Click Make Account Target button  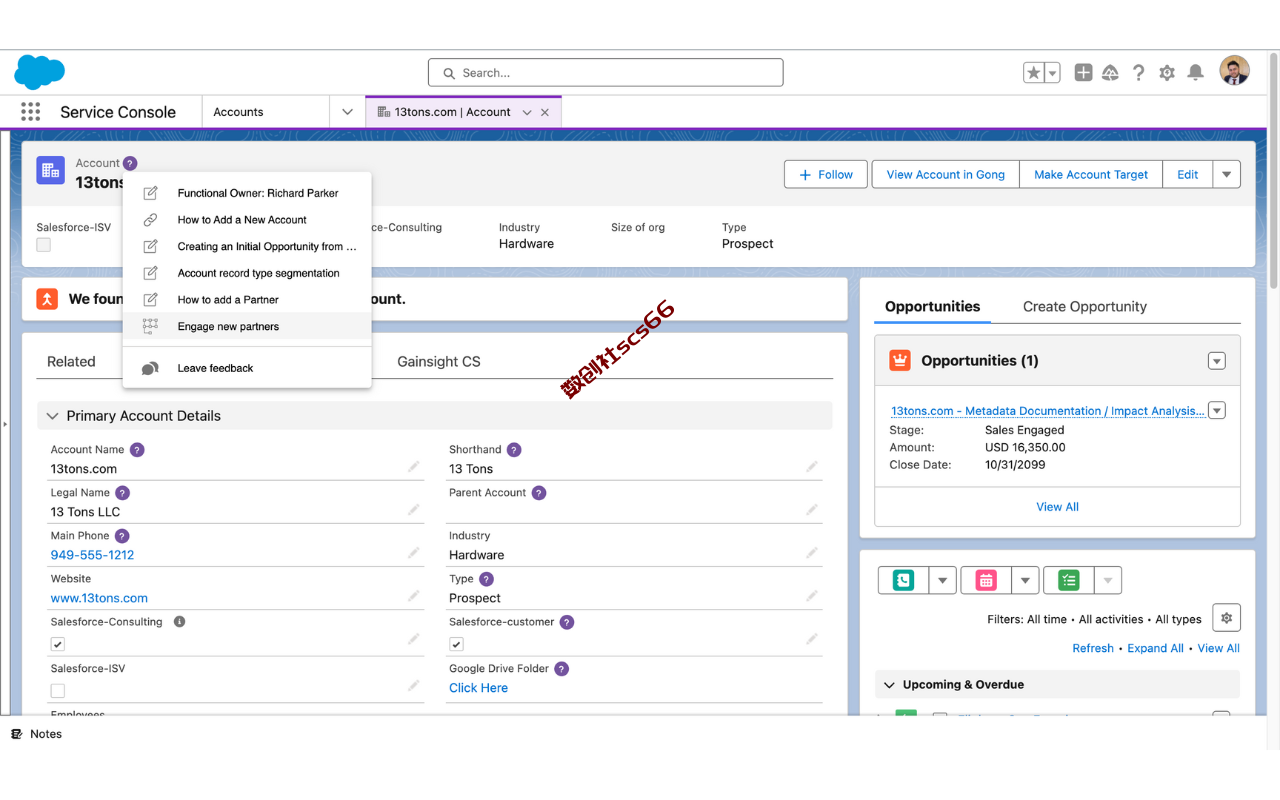[x=1091, y=175]
